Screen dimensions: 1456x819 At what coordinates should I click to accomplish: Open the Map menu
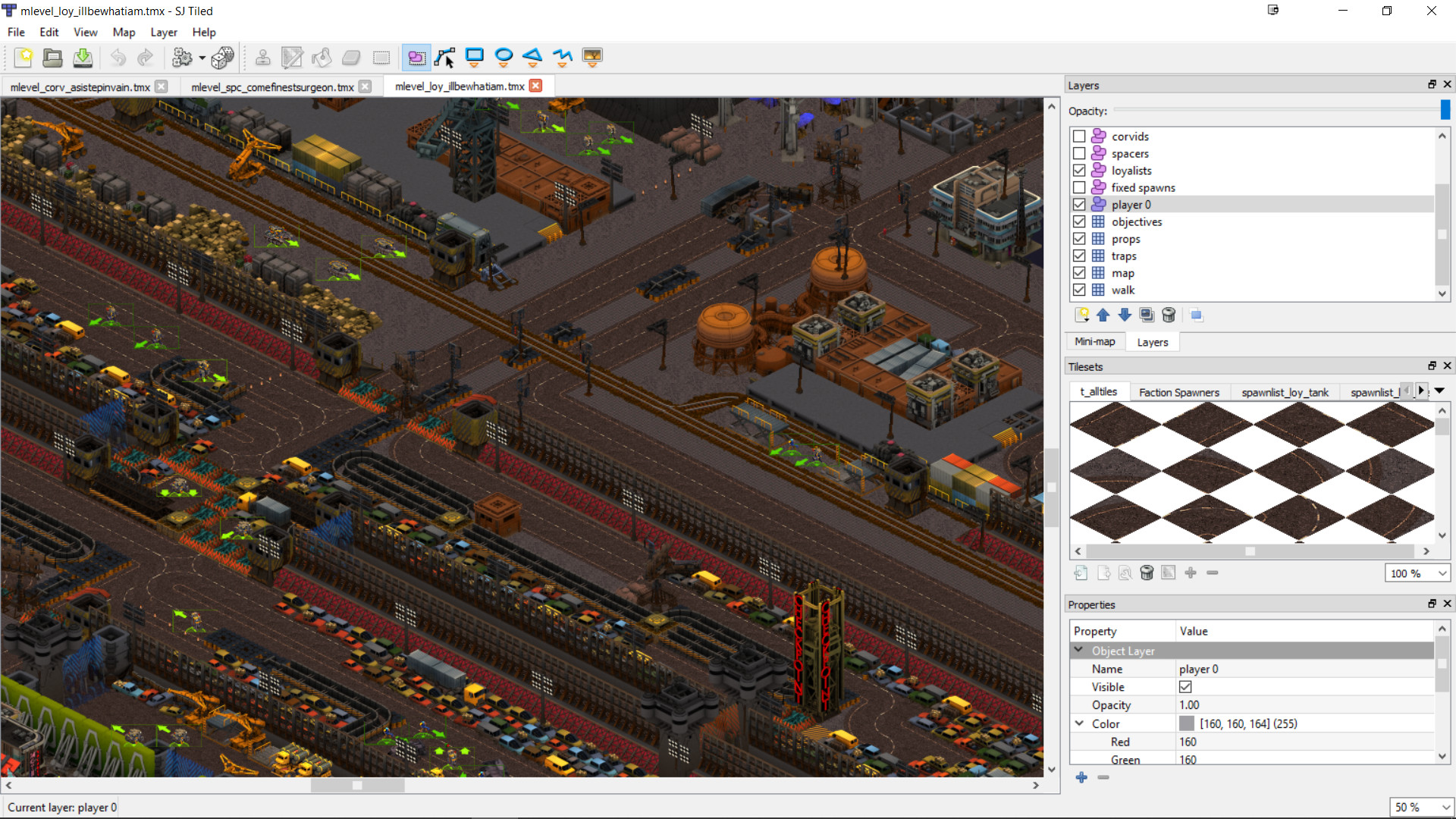[123, 32]
